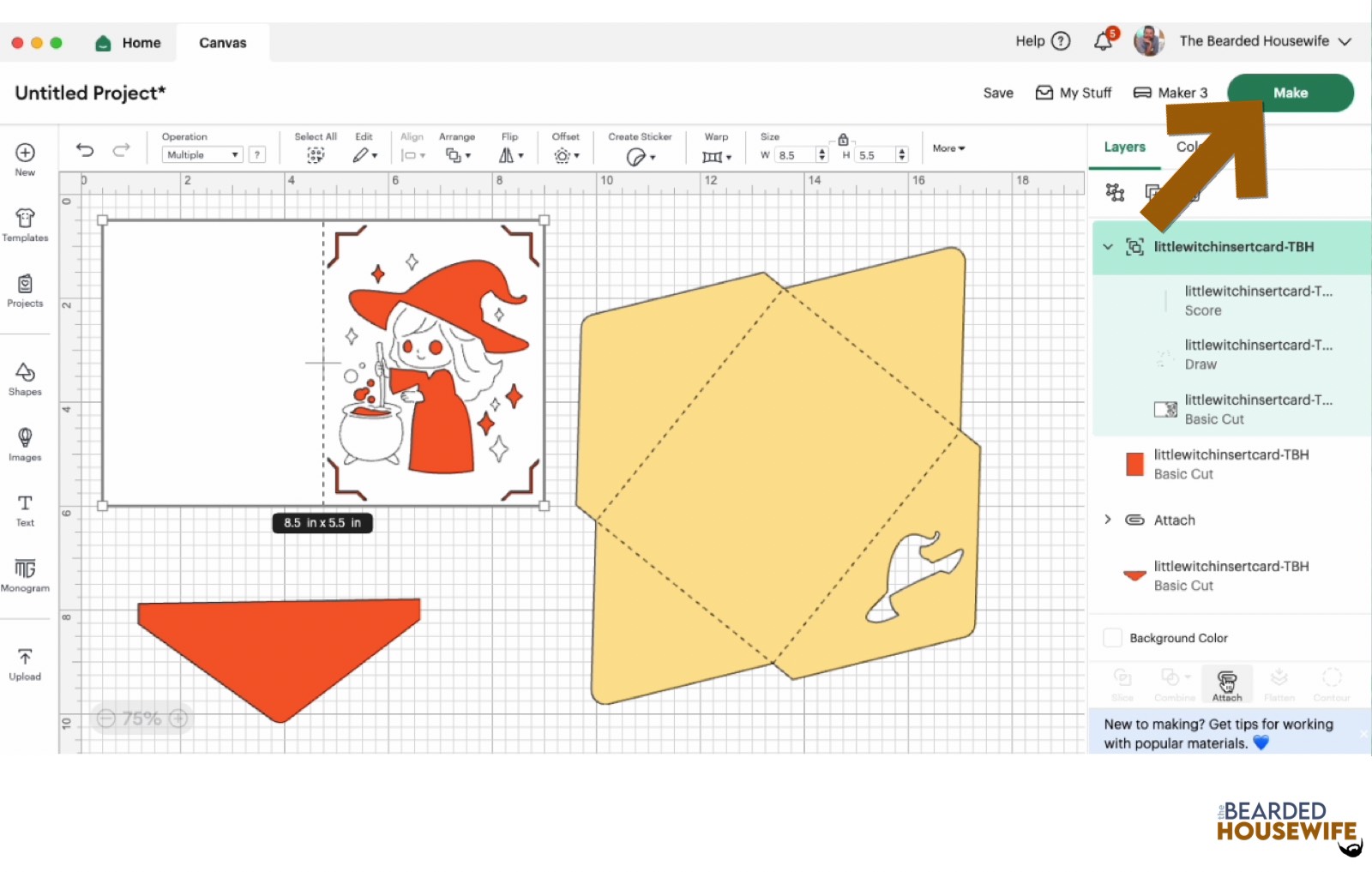
Task: Zoom out the canvas with minus icon
Action: tap(105, 719)
